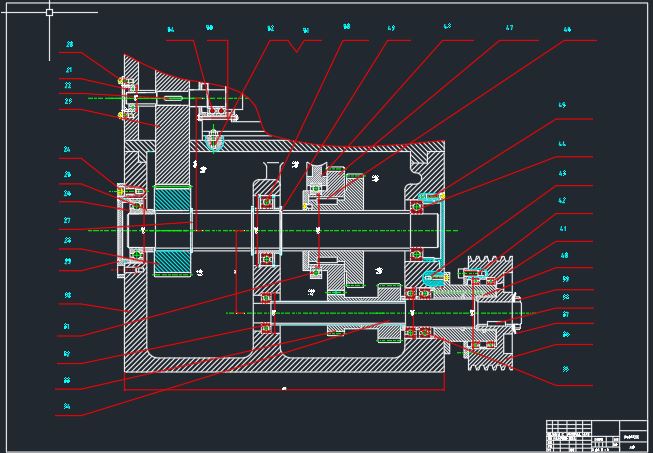This screenshot has height=453, width=653.
Task: Pick part callout number 54
Action: click(x=171, y=30)
